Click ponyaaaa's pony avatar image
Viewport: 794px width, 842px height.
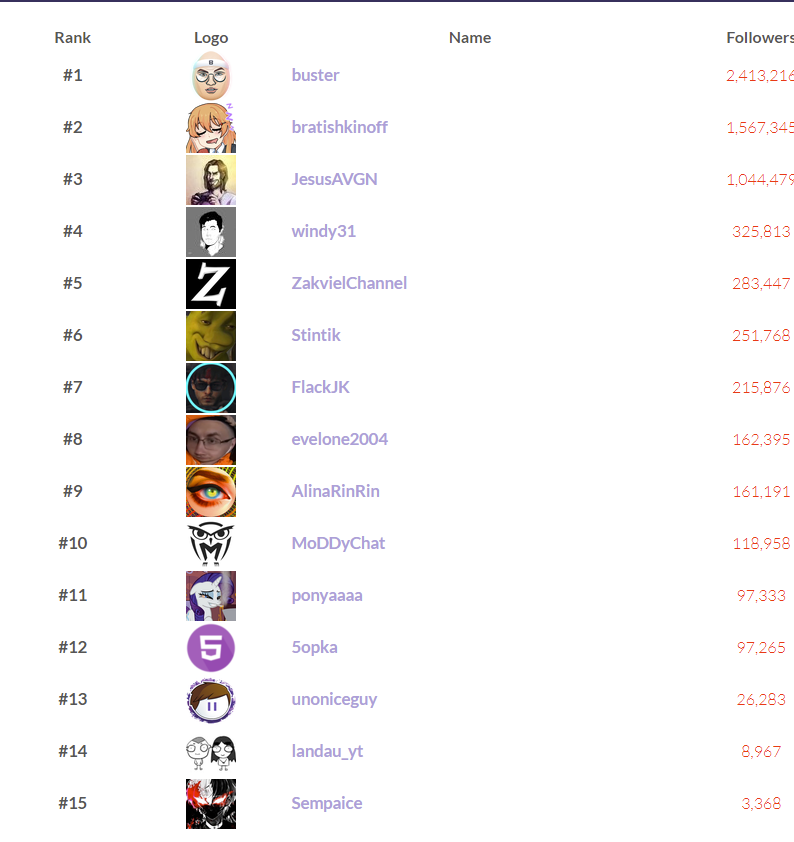(x=211, y=596)
